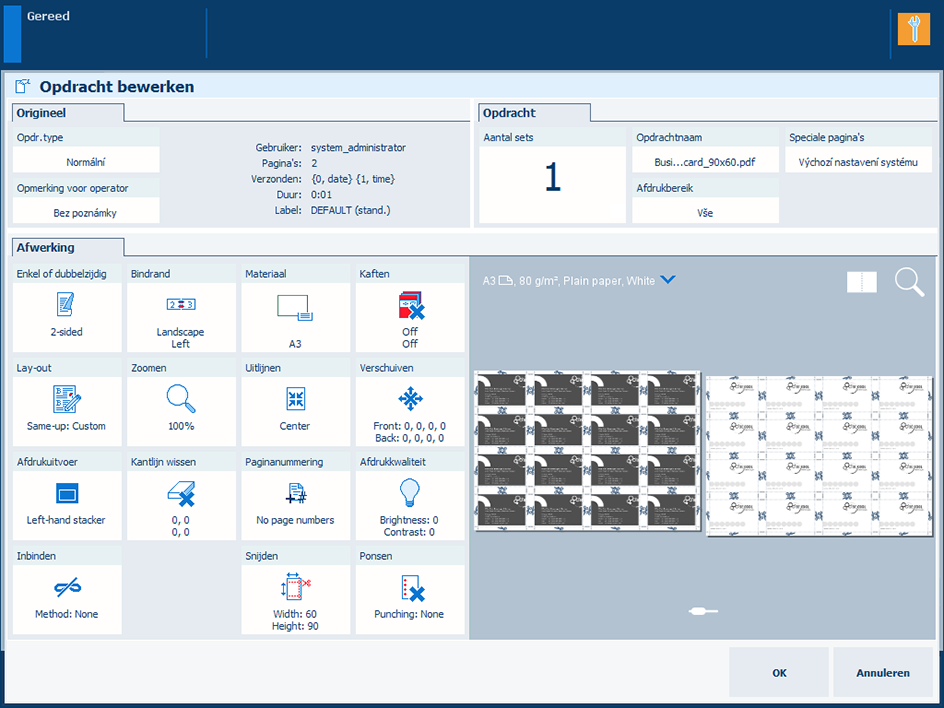
Task: Select the Uitlijnen center icon
Action: pyautogui.click(x=295, y=399)
